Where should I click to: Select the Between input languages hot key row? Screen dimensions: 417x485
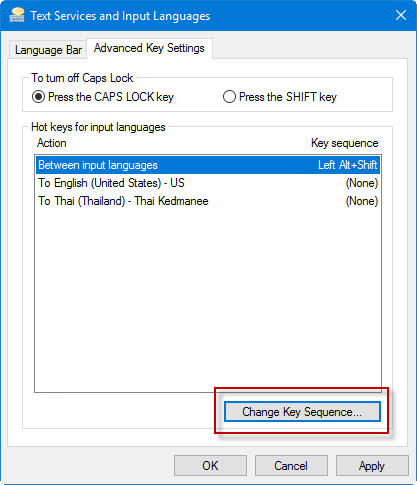click(208, 165)
